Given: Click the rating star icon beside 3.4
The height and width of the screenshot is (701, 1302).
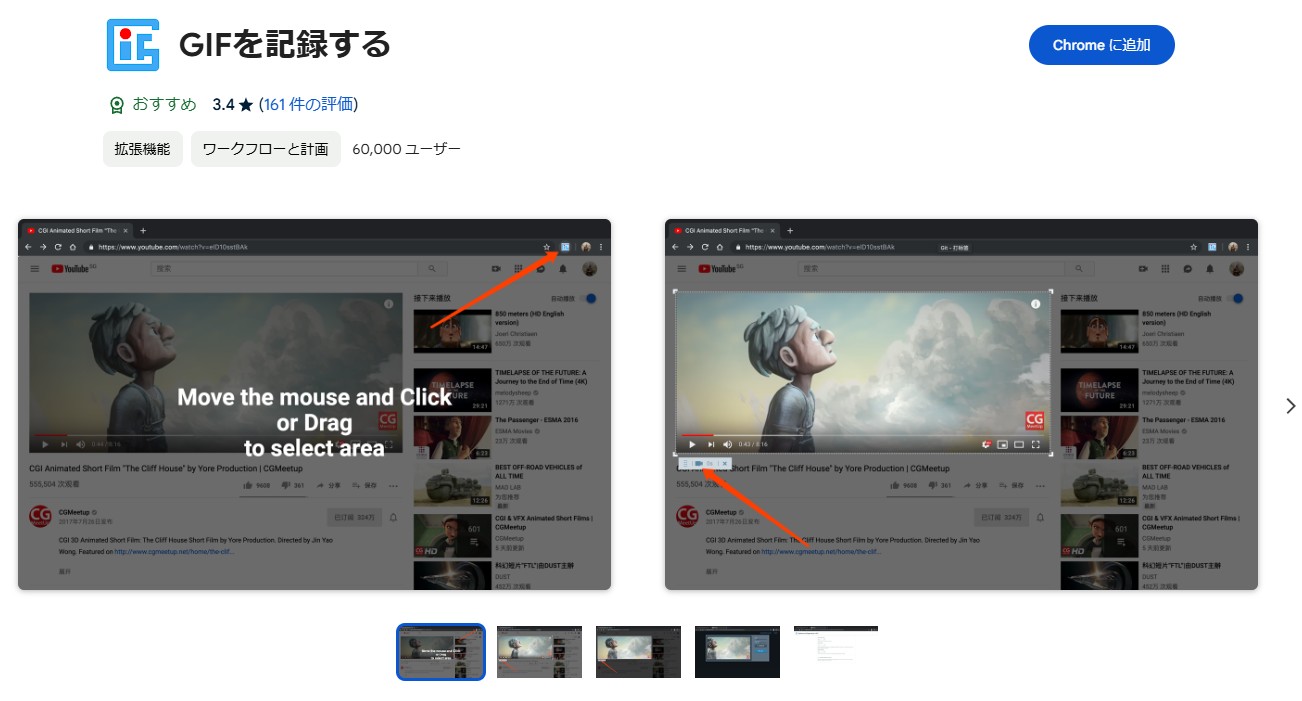Looking at the screenshot, I should [x=246, y=105].
